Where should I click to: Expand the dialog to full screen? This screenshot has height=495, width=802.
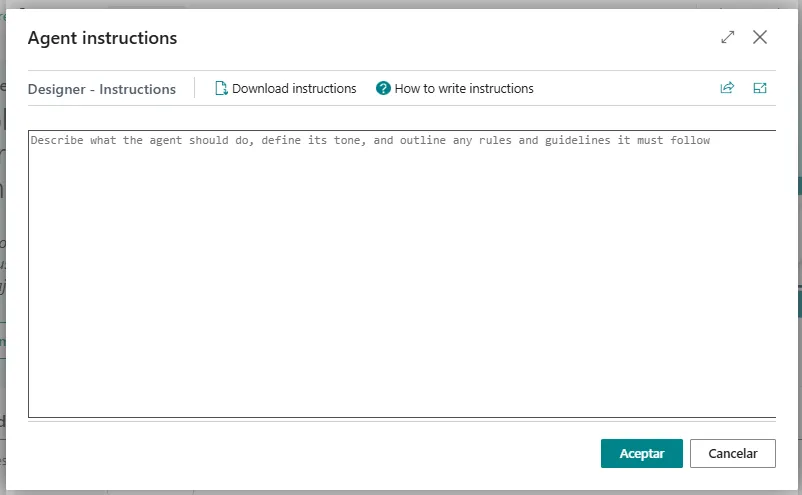click(x=728, y=37)
